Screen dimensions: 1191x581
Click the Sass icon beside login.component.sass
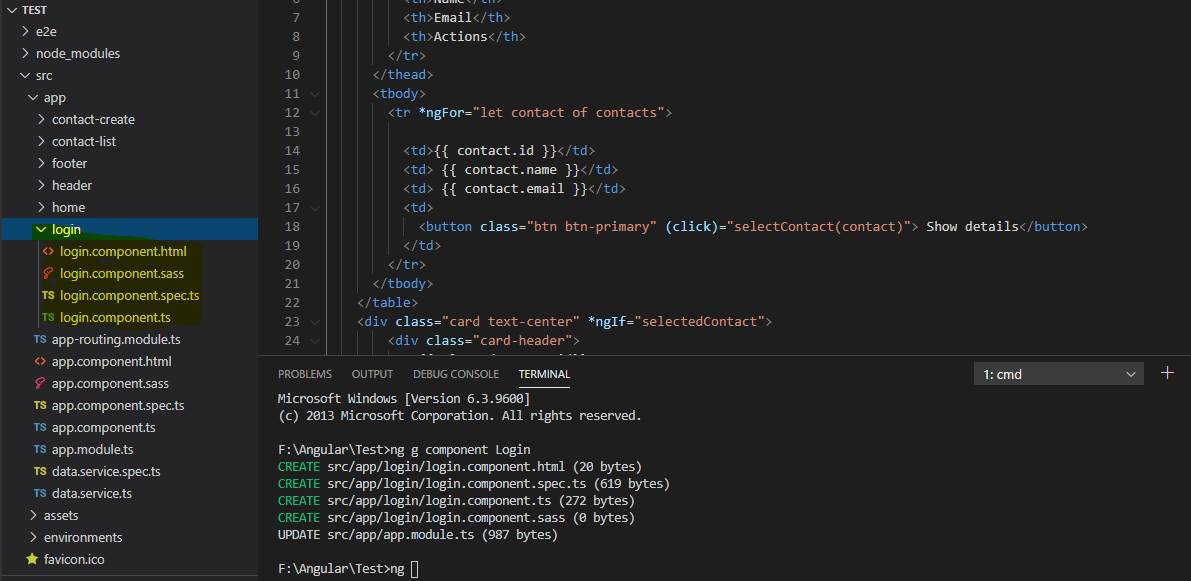(48, 274)
